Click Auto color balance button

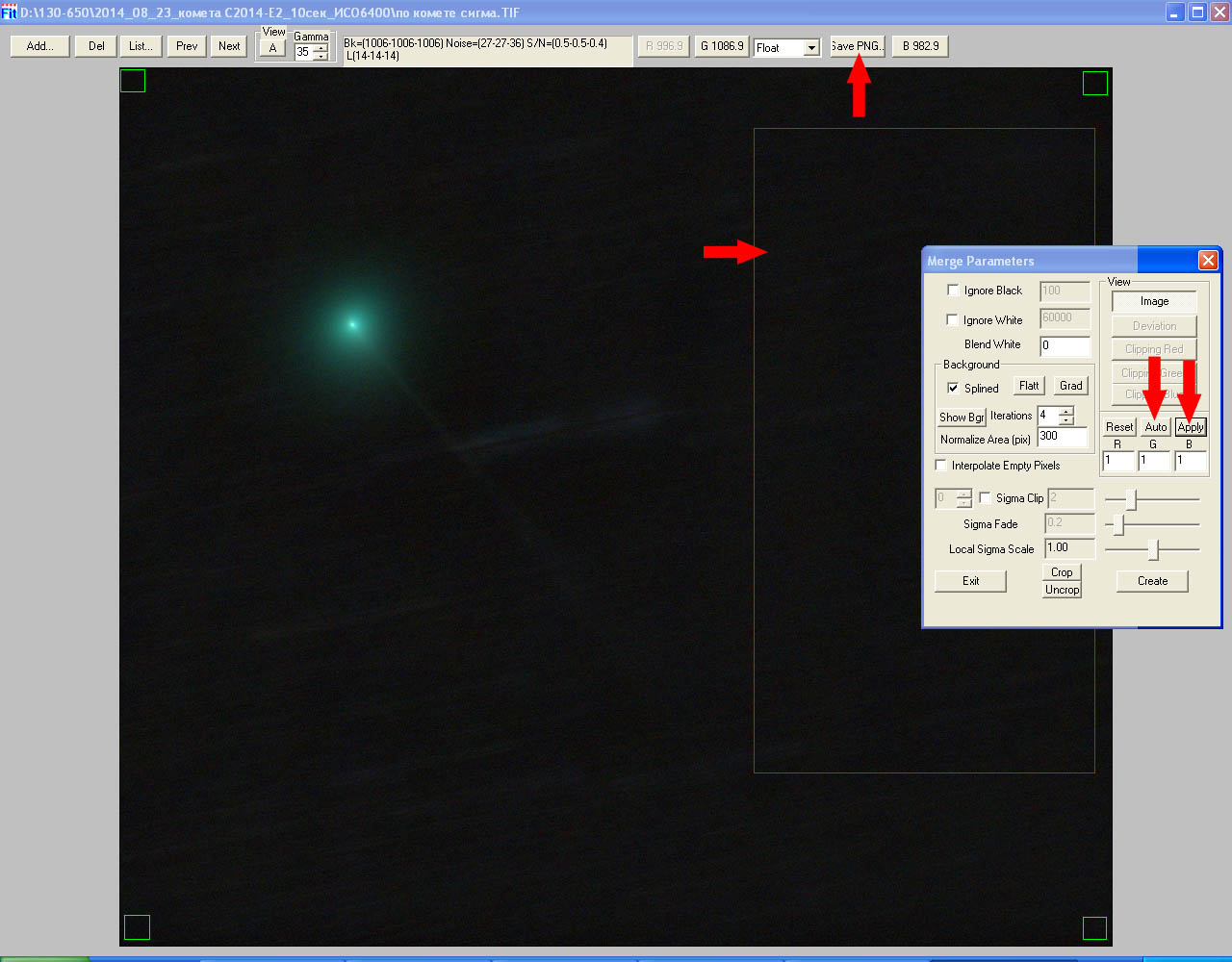pyautogui.click(x=1155, y=427)
